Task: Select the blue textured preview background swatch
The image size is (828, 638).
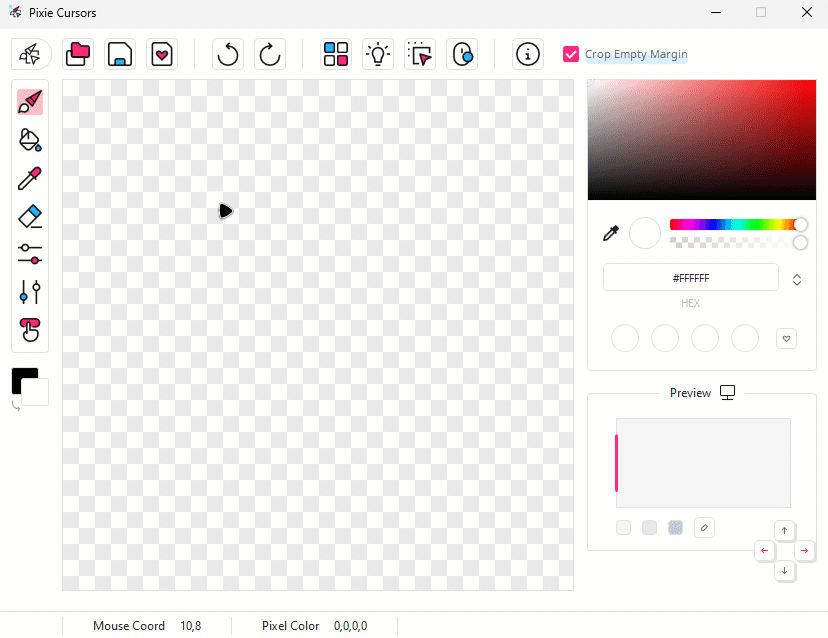Action: coord(675,528)
